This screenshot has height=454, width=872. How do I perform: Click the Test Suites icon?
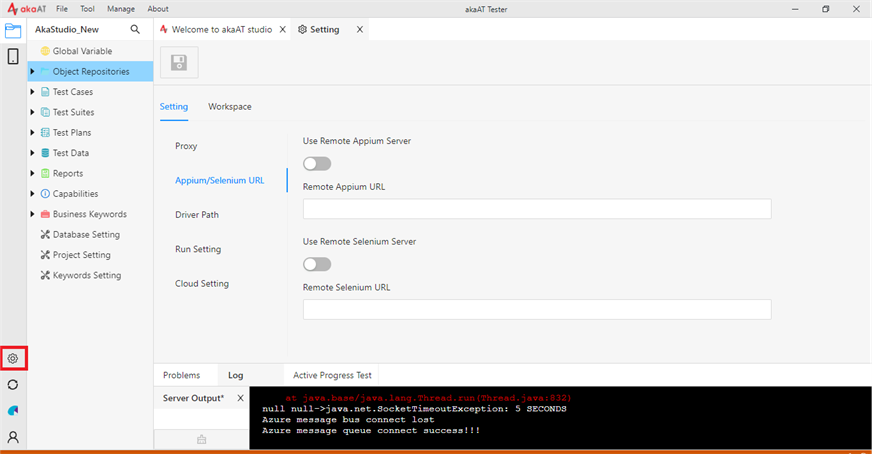point(45,112)
